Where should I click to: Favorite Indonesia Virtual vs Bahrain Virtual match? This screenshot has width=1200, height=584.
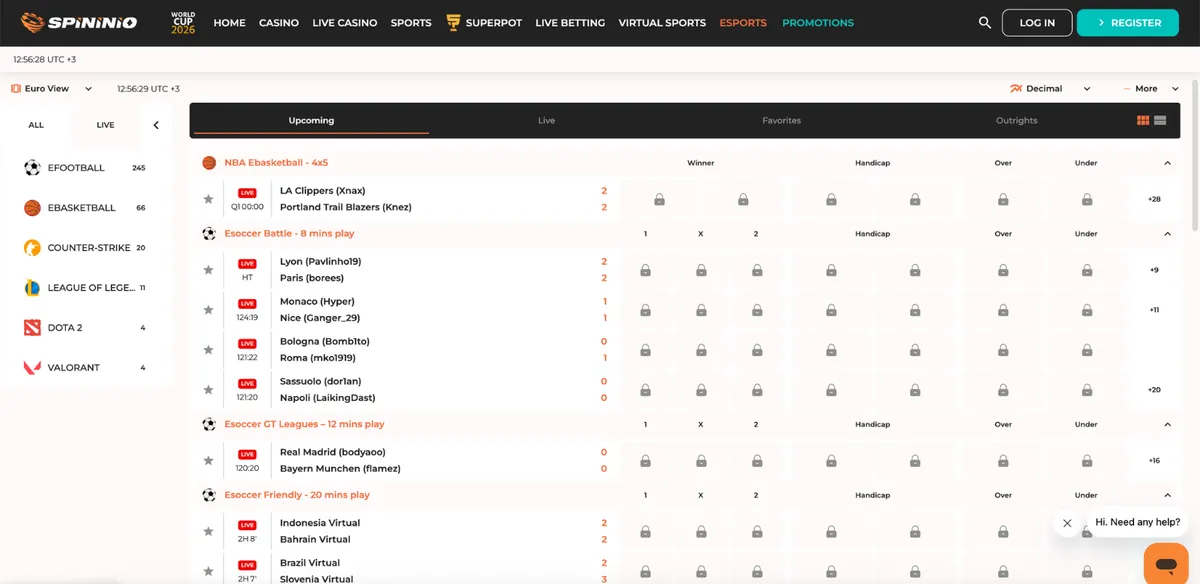pyautogui.click(x=208, y=531)
